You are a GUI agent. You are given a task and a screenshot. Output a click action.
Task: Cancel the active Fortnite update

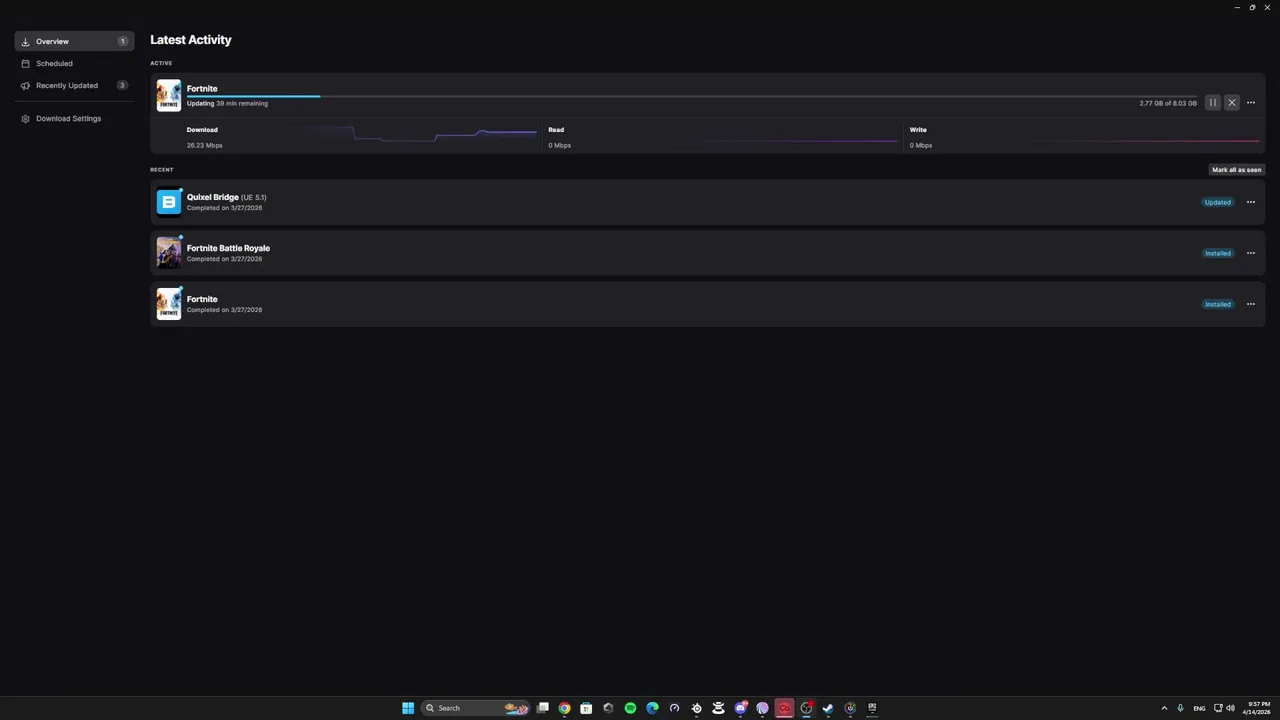tap(1232, 103)
